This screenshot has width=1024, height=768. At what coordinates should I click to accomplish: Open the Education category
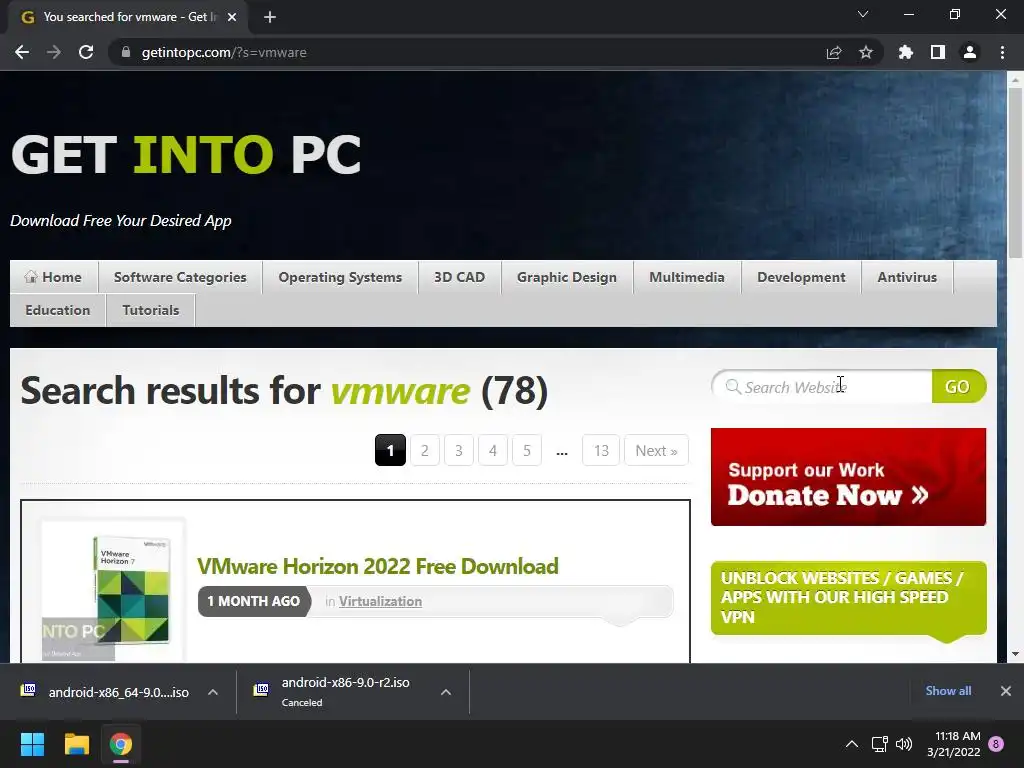click(x=57, y=310)
